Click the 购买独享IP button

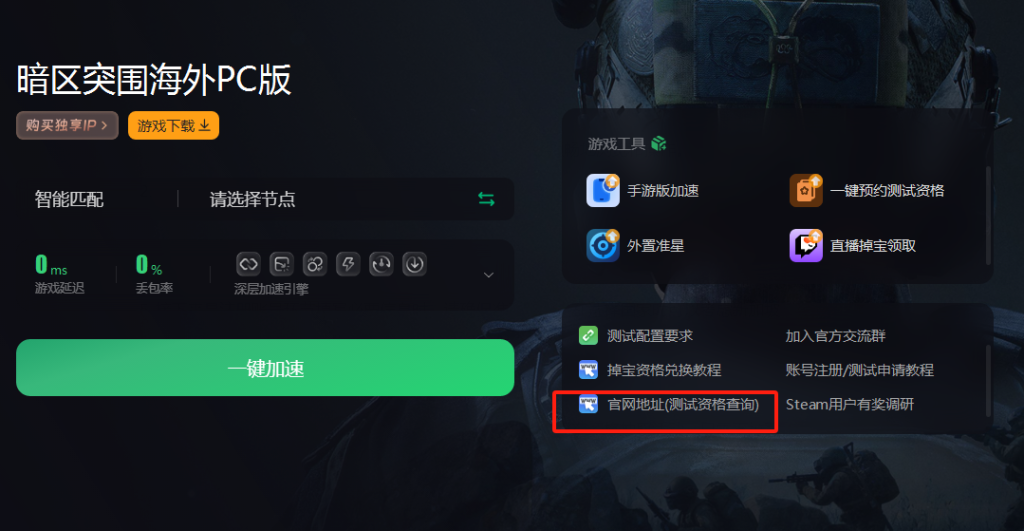click(x=67, y=125)
